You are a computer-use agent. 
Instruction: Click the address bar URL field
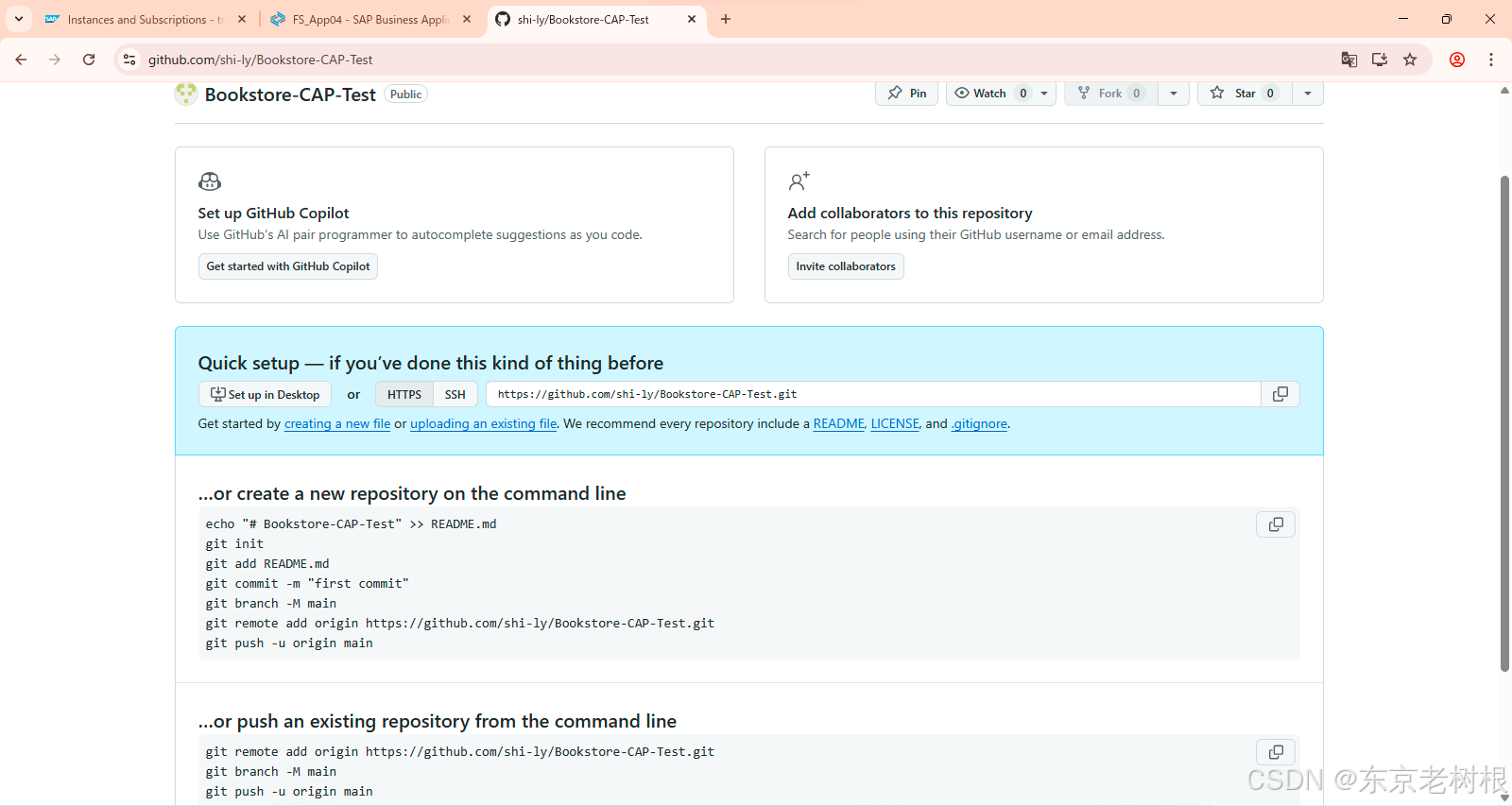(737, 60)
